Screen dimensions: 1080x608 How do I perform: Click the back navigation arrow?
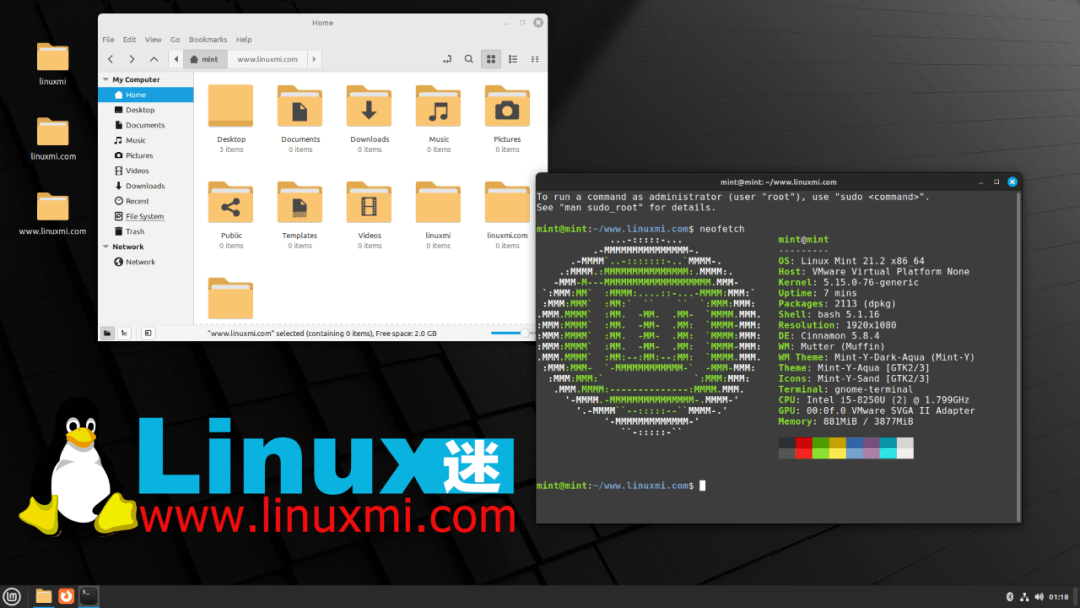(x=110, y=59)
